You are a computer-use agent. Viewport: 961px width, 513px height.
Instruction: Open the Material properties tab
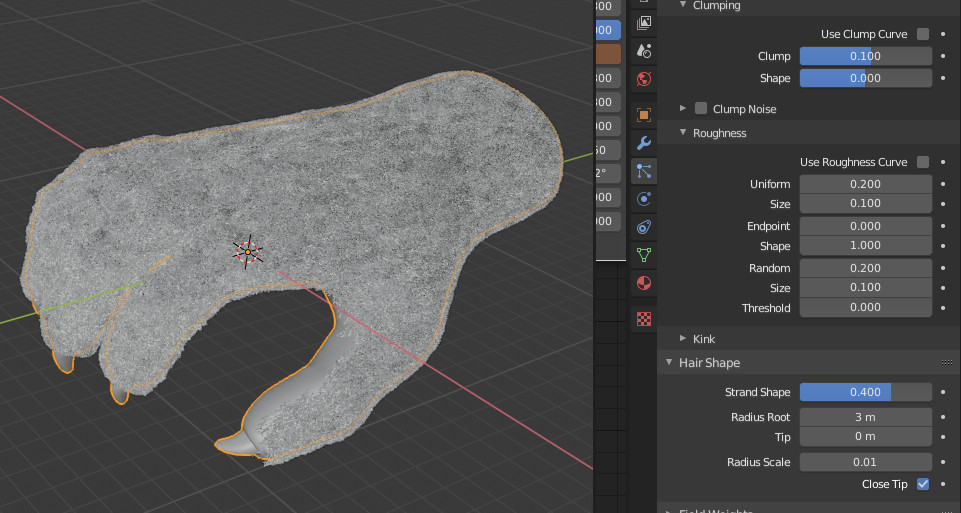click(x=644, y=283)
